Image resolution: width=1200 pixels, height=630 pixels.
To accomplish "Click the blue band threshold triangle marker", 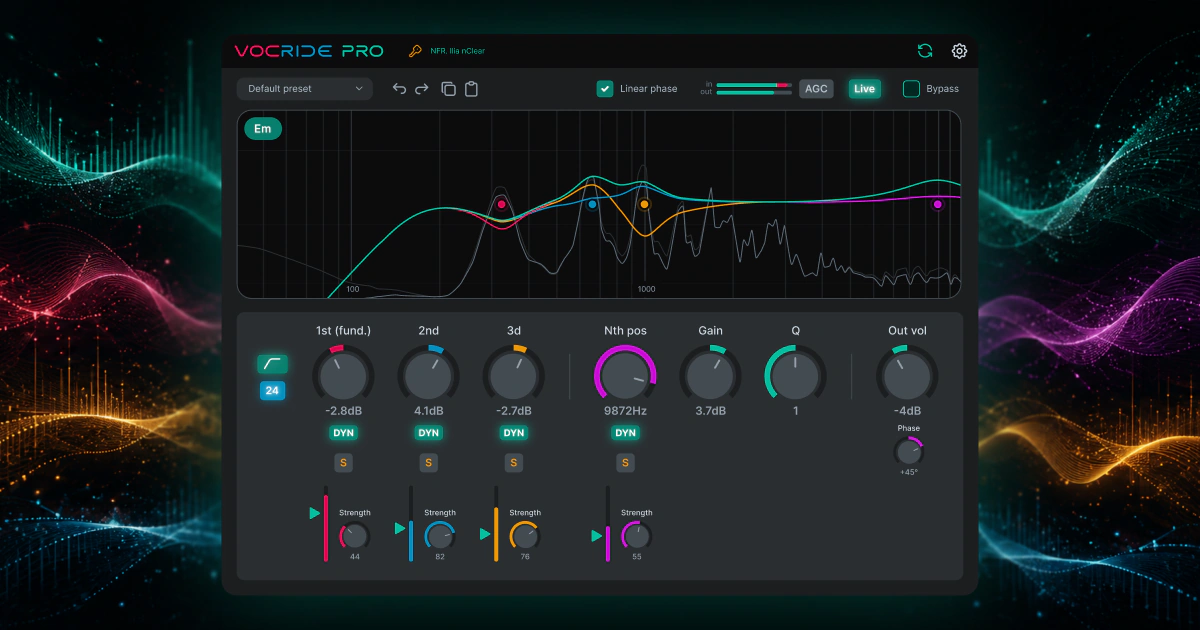I will pyautogui.click(x=400, y=528).
